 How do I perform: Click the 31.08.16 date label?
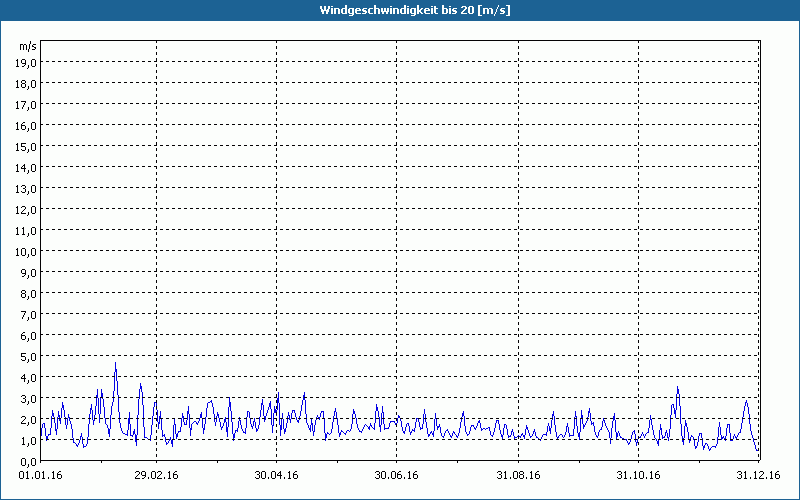(518, 476)
